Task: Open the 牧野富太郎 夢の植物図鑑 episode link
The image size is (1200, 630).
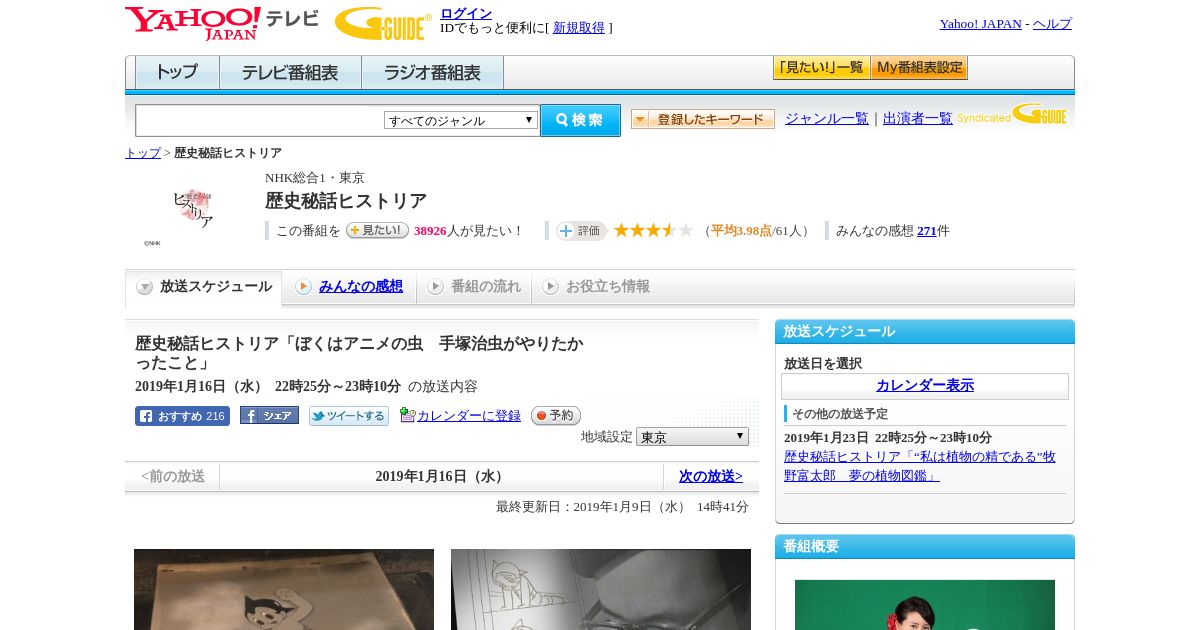Action: 920,466
